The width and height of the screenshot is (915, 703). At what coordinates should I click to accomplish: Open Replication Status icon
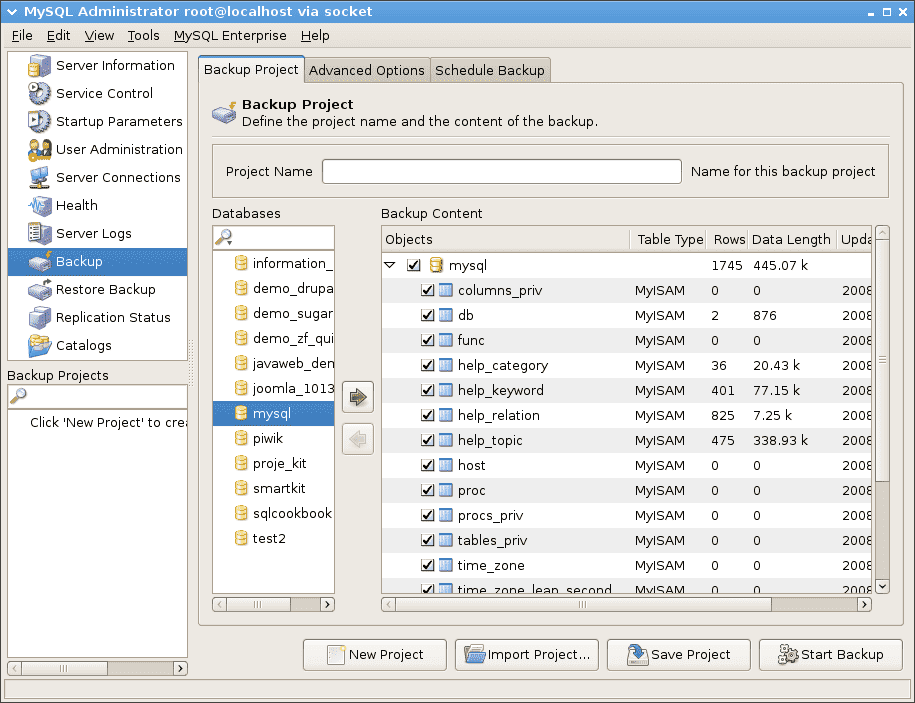(39, 317)
